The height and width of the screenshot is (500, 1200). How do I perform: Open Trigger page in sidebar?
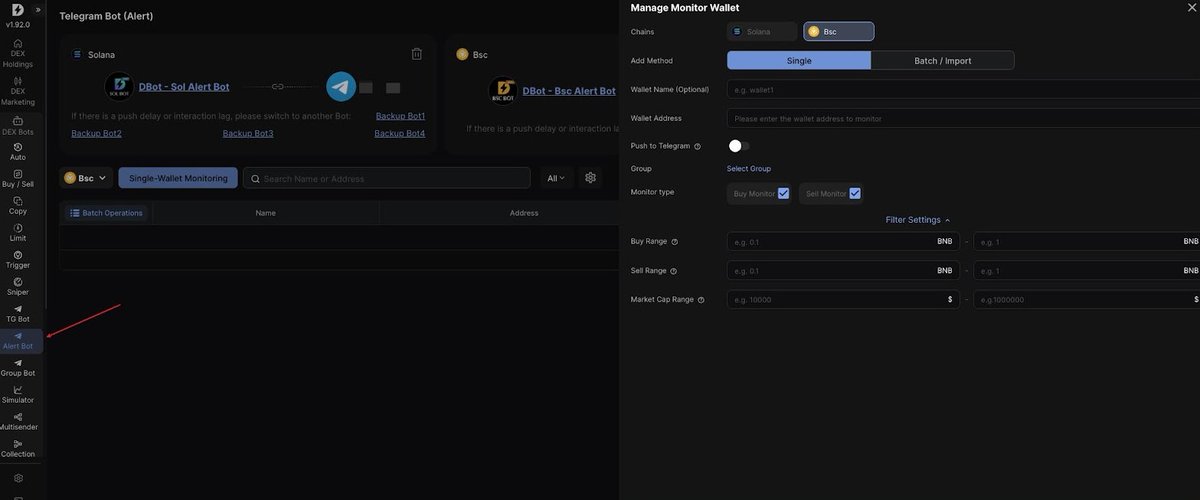tap(18, 260)
